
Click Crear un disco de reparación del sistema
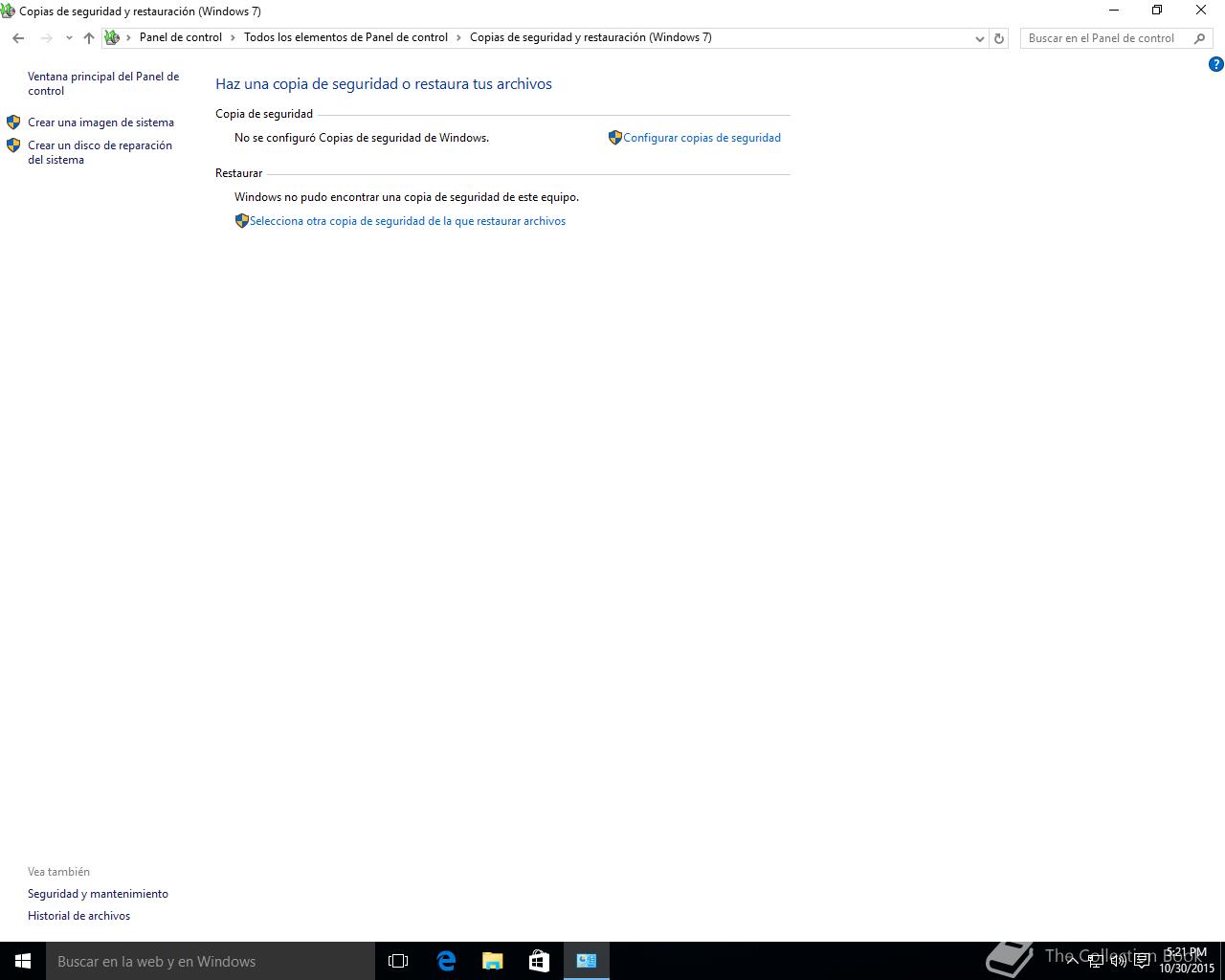click(x=100, y=152)
